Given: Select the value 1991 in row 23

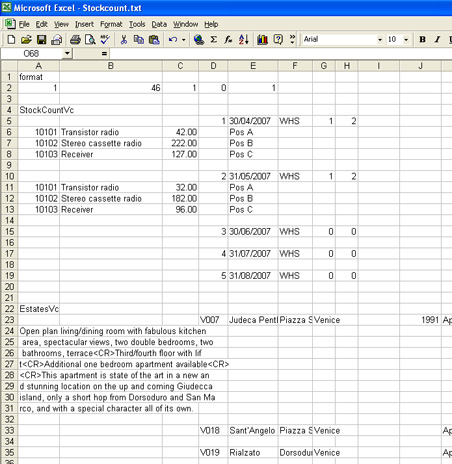Looking at the screenshot, I should click(420, 320).
